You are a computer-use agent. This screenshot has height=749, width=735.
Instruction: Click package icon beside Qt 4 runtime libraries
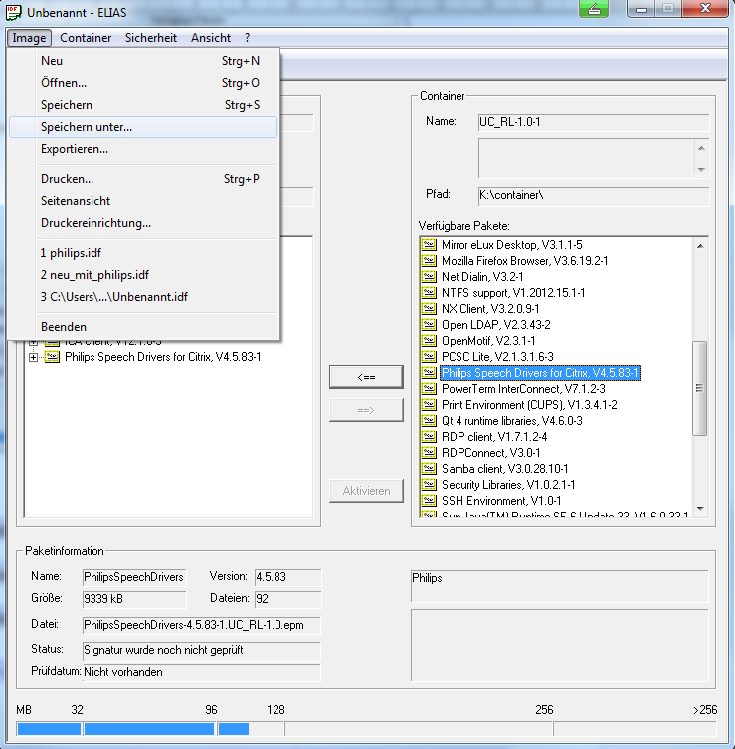click(x=429, y=421)
